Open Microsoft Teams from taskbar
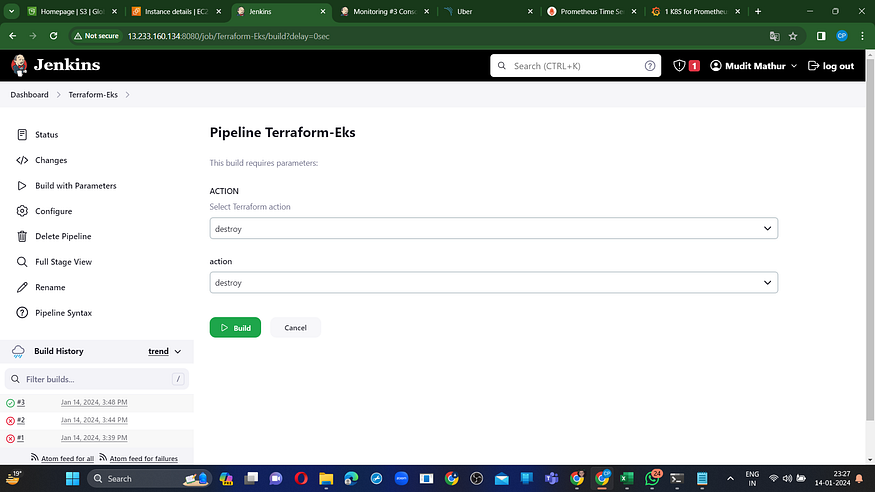Viewport: 875px width, 492px height. pos(551,479)
